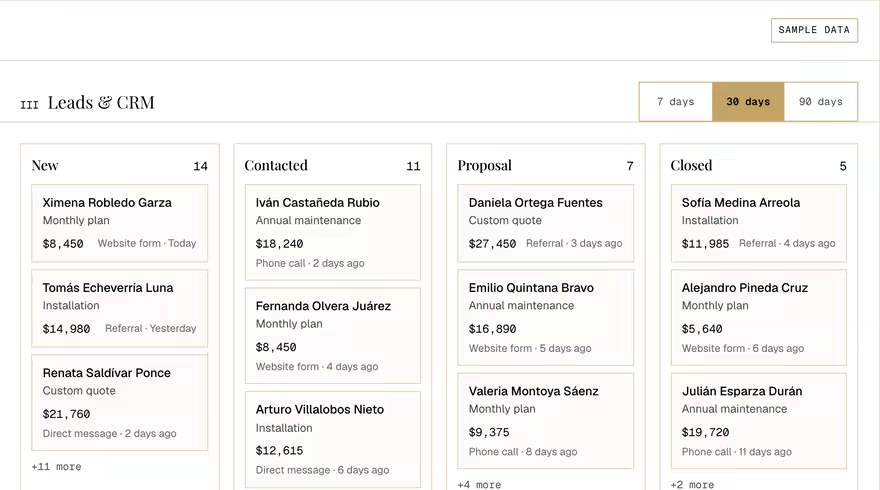
Task: Click the $21,760 amount
Action: point(66,414)
